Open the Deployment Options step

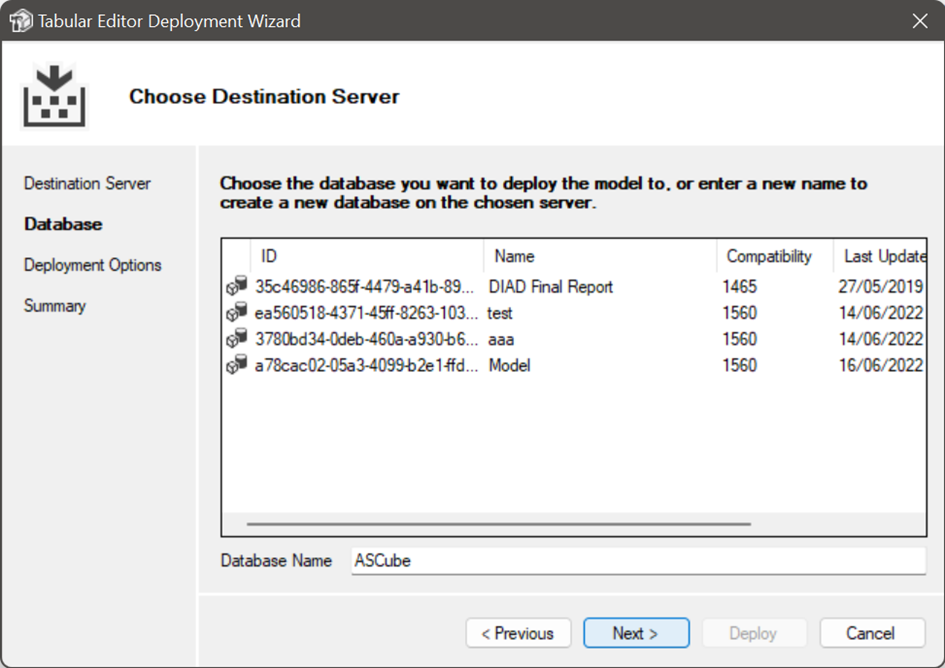click(x=92, y=265)
